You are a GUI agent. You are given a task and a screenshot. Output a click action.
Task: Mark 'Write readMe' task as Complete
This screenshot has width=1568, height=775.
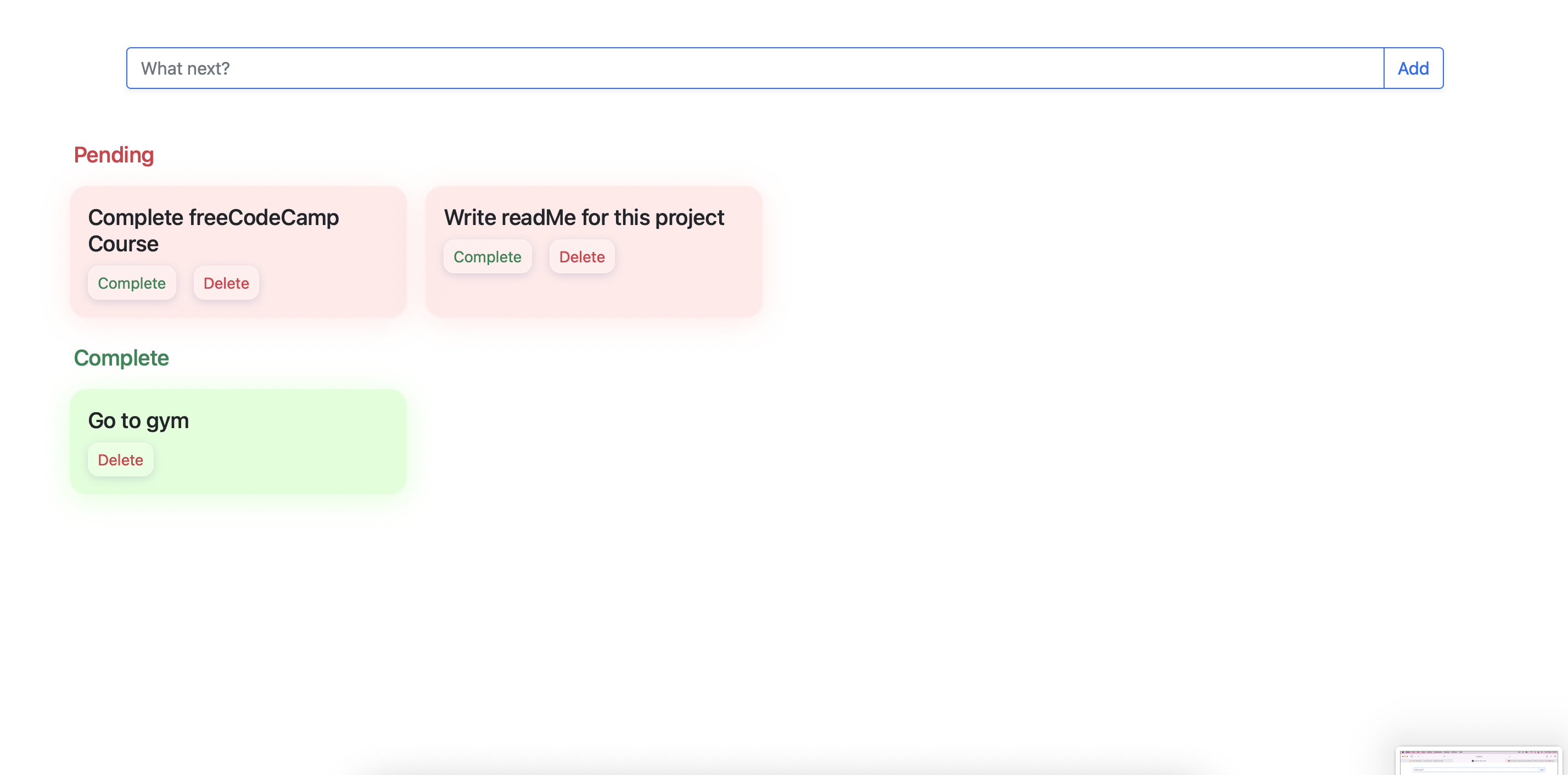[x=487, y=257]
